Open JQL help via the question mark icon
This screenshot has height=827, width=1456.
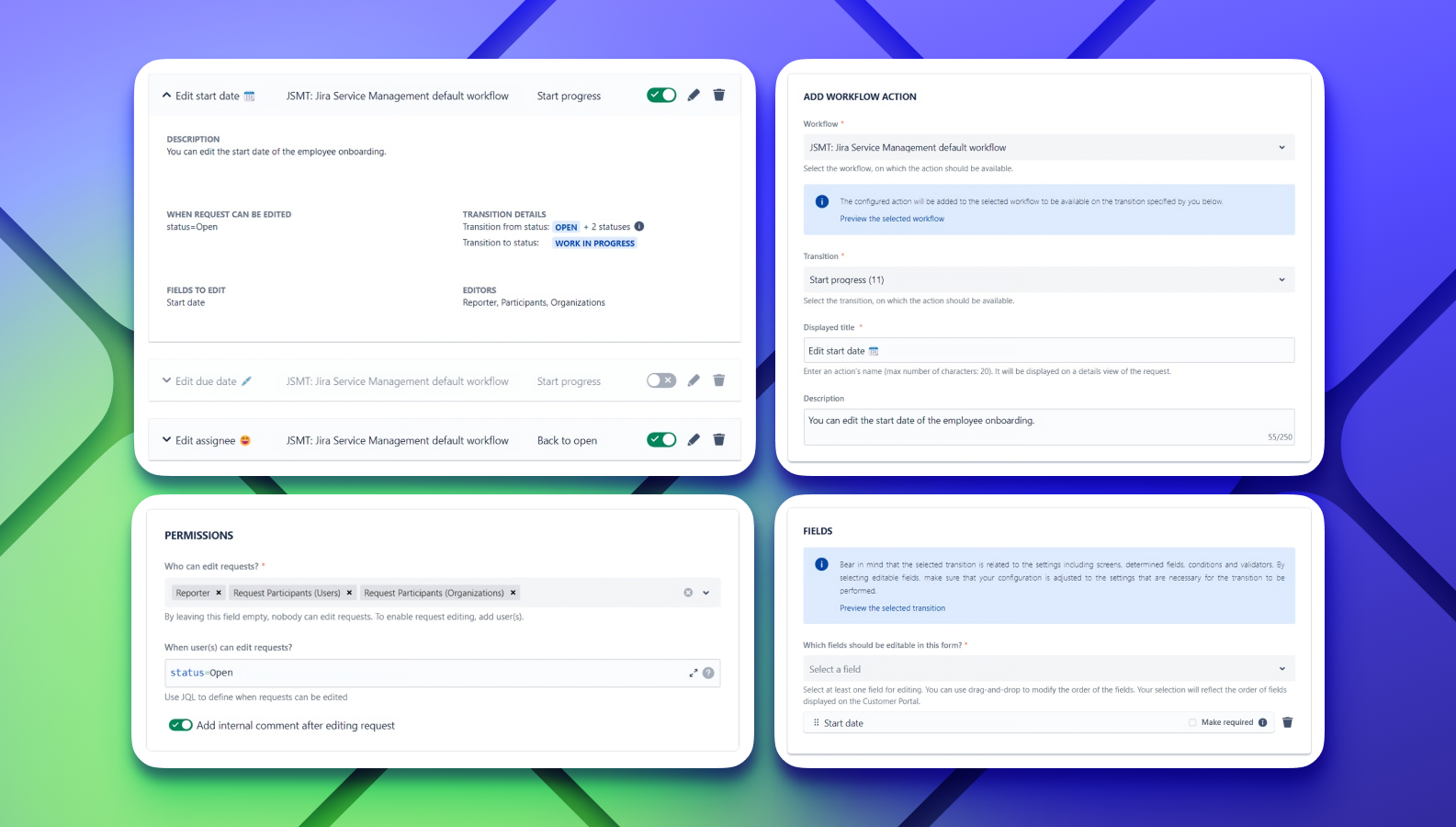click(x=708, y=673)
